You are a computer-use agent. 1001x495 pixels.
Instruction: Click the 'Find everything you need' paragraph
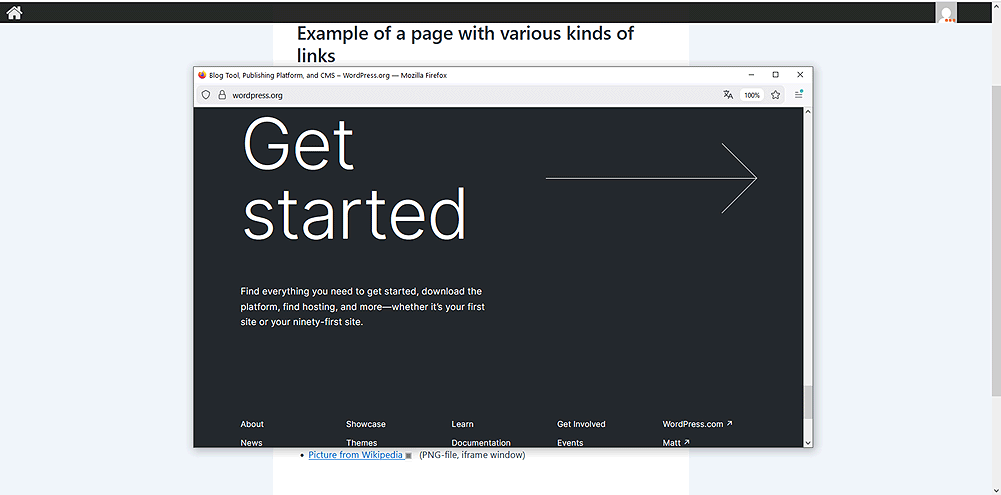click(363, 307)
